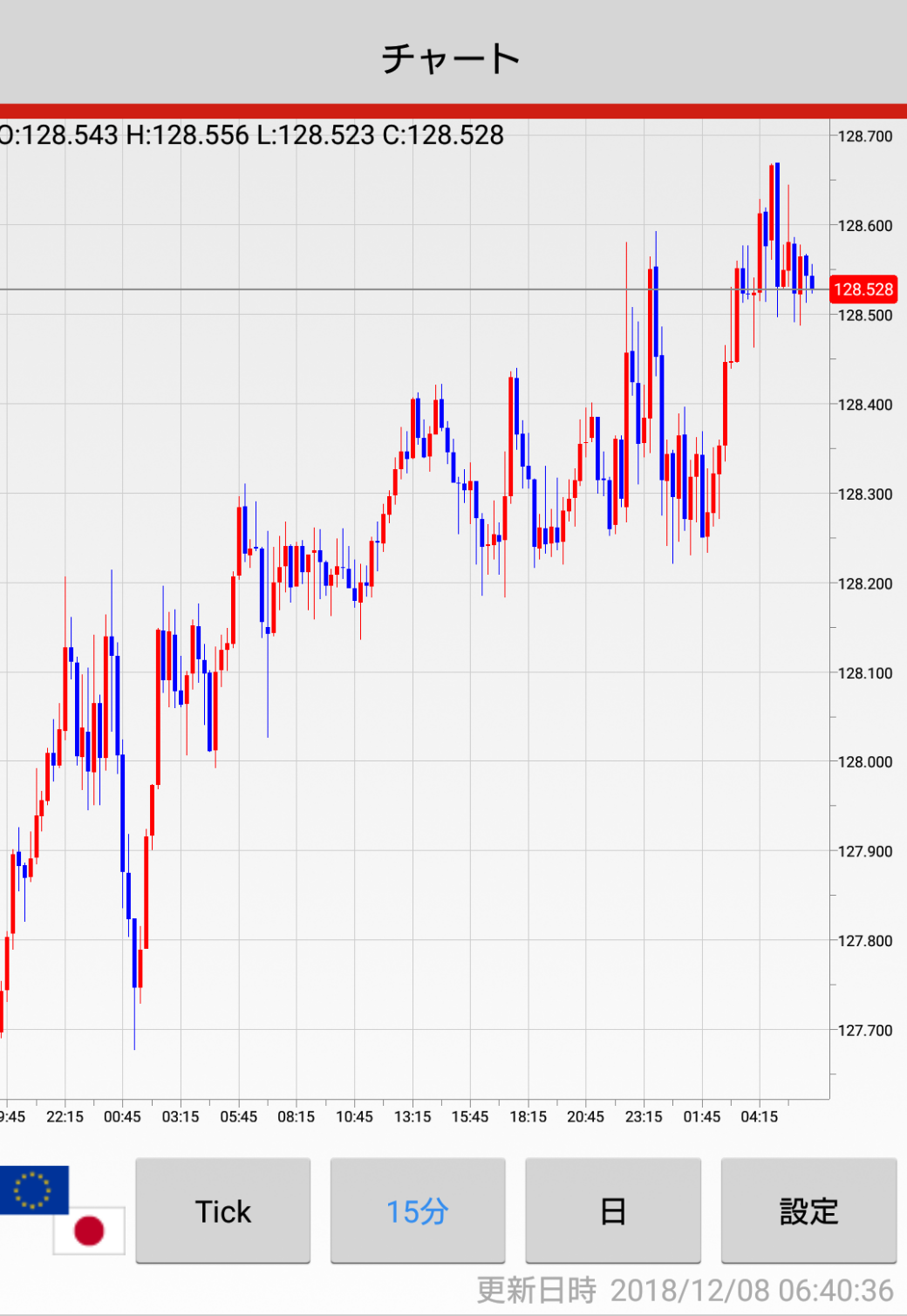Click the チャート title header
Image resolution: width=907 pixels, height=1316 pixels.
pos(452,58)
